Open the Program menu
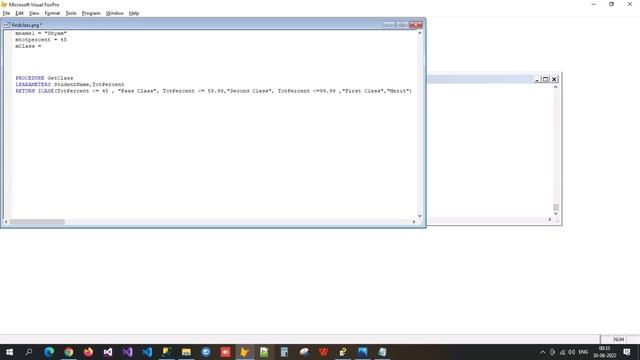The height and width of the screenshot is (360, 640). 91,13
